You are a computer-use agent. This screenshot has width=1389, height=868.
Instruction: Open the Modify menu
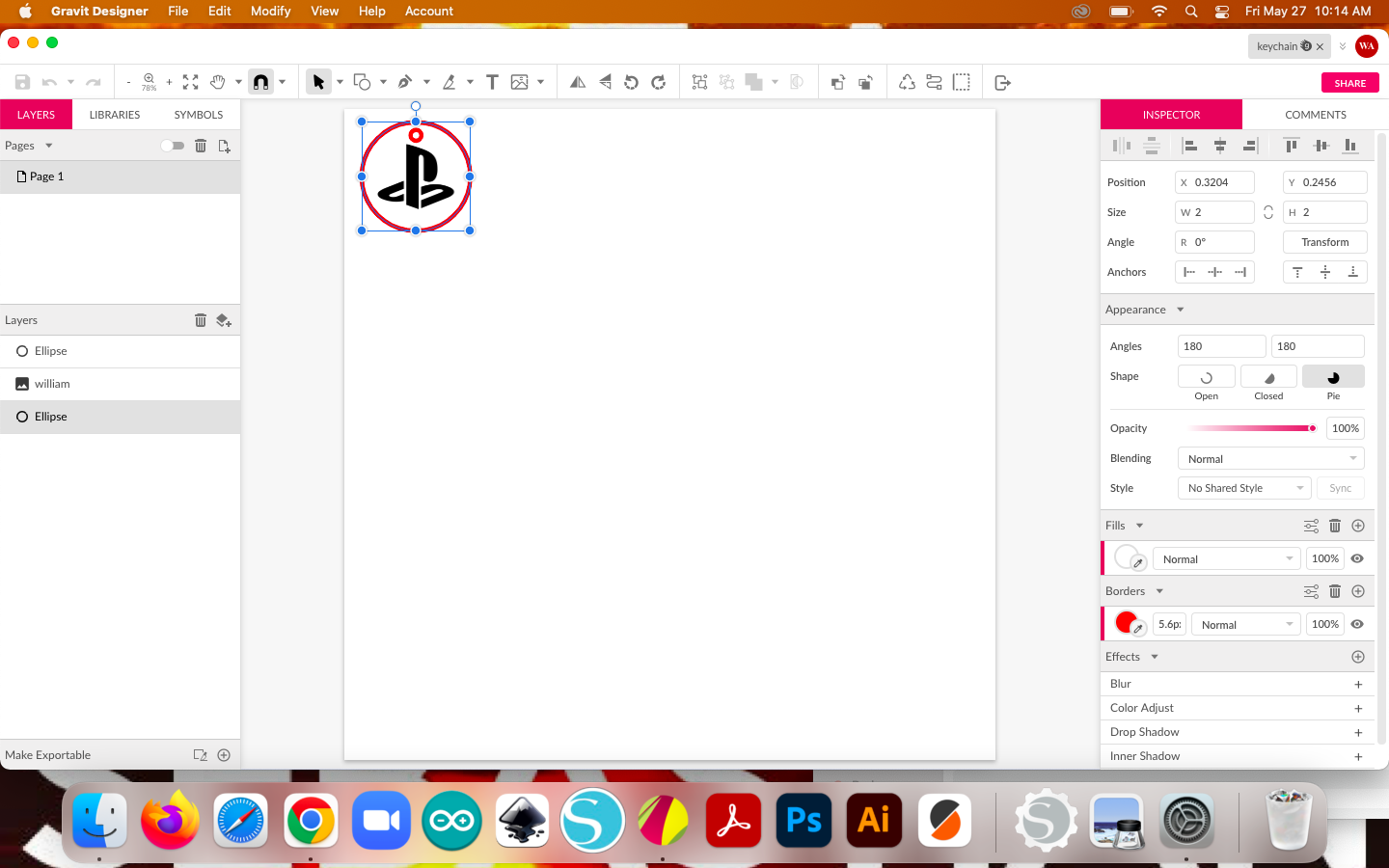pyautogui.click(x=271, y=12)
